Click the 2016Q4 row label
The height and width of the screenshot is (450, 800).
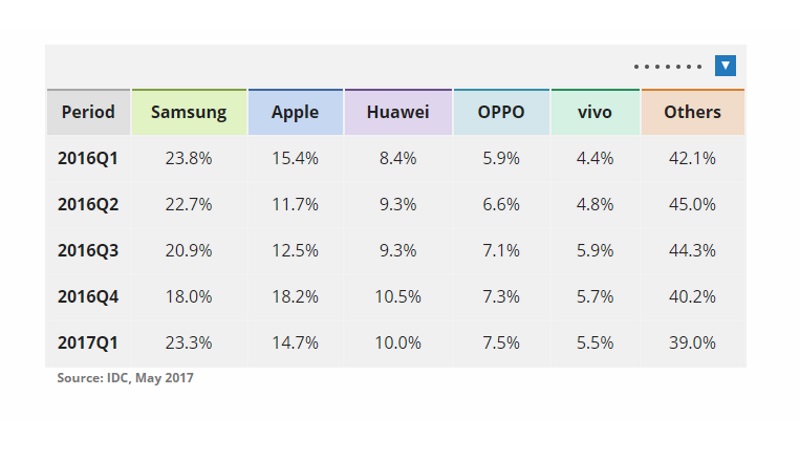coord(88,297)
